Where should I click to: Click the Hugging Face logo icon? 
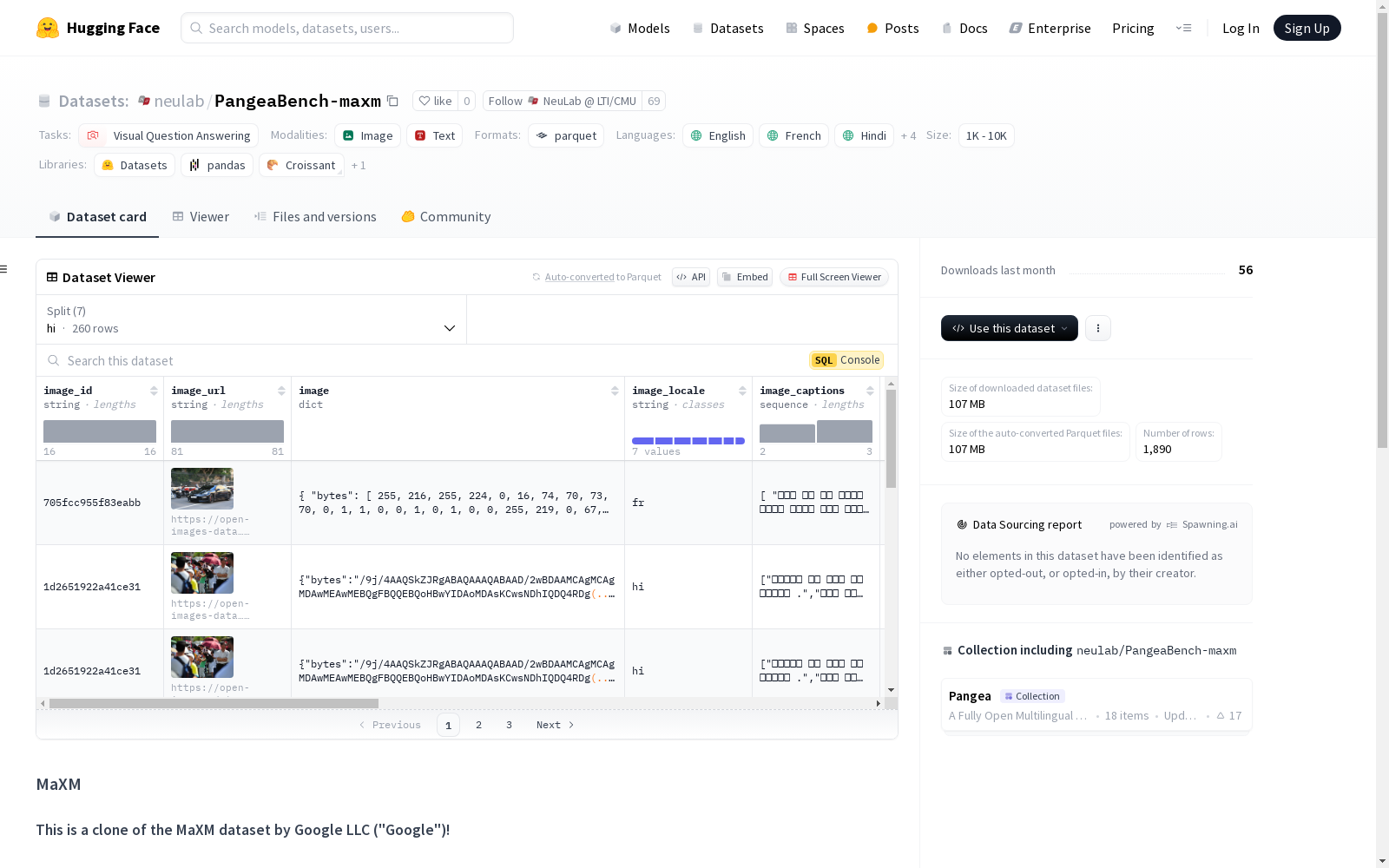48,28
